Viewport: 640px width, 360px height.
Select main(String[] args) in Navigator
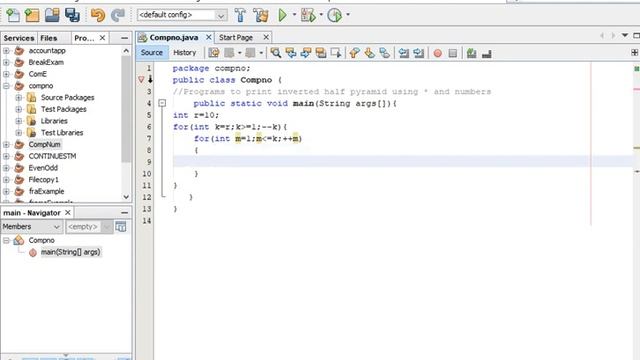tap(70, 252)
